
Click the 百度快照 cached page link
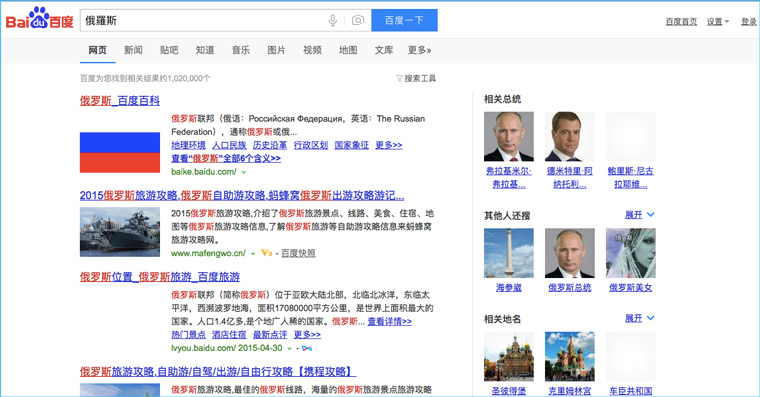coord(298,253)
